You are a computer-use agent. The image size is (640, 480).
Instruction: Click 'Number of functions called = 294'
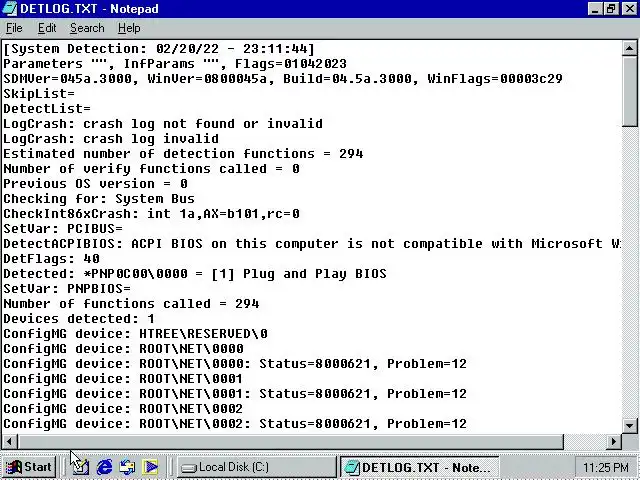131,304
